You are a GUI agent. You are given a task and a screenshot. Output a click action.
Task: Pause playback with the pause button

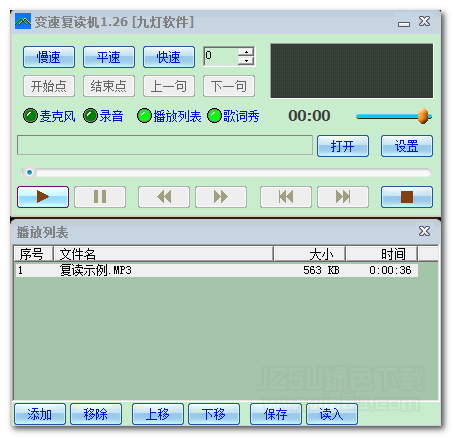(100, 197)
